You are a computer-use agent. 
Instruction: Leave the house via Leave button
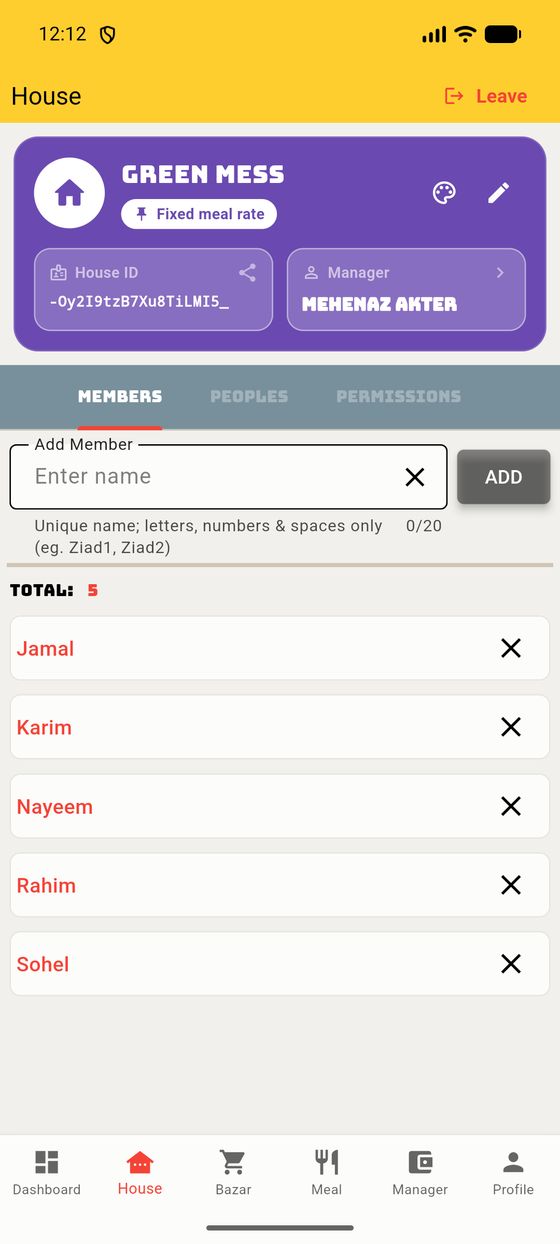[x=486, y=96]
